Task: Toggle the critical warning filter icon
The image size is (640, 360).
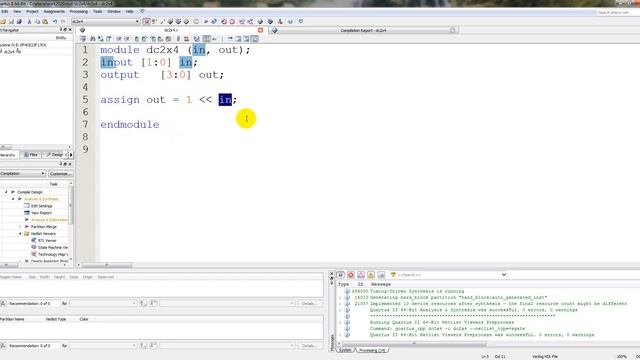Action: point(361,275)
